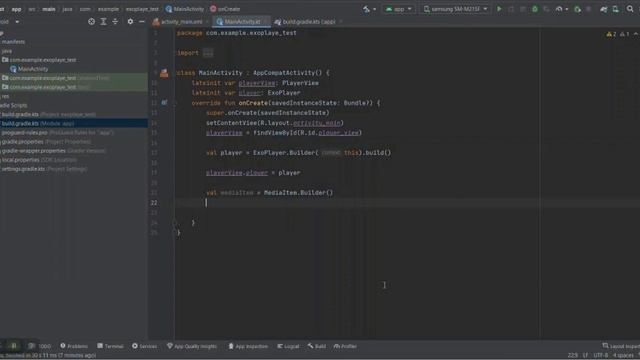Select com.example.exoplaye_test (androidTest) package
Image resolution: width=640 pixels, height=360 pixels.
coord(56,78)
